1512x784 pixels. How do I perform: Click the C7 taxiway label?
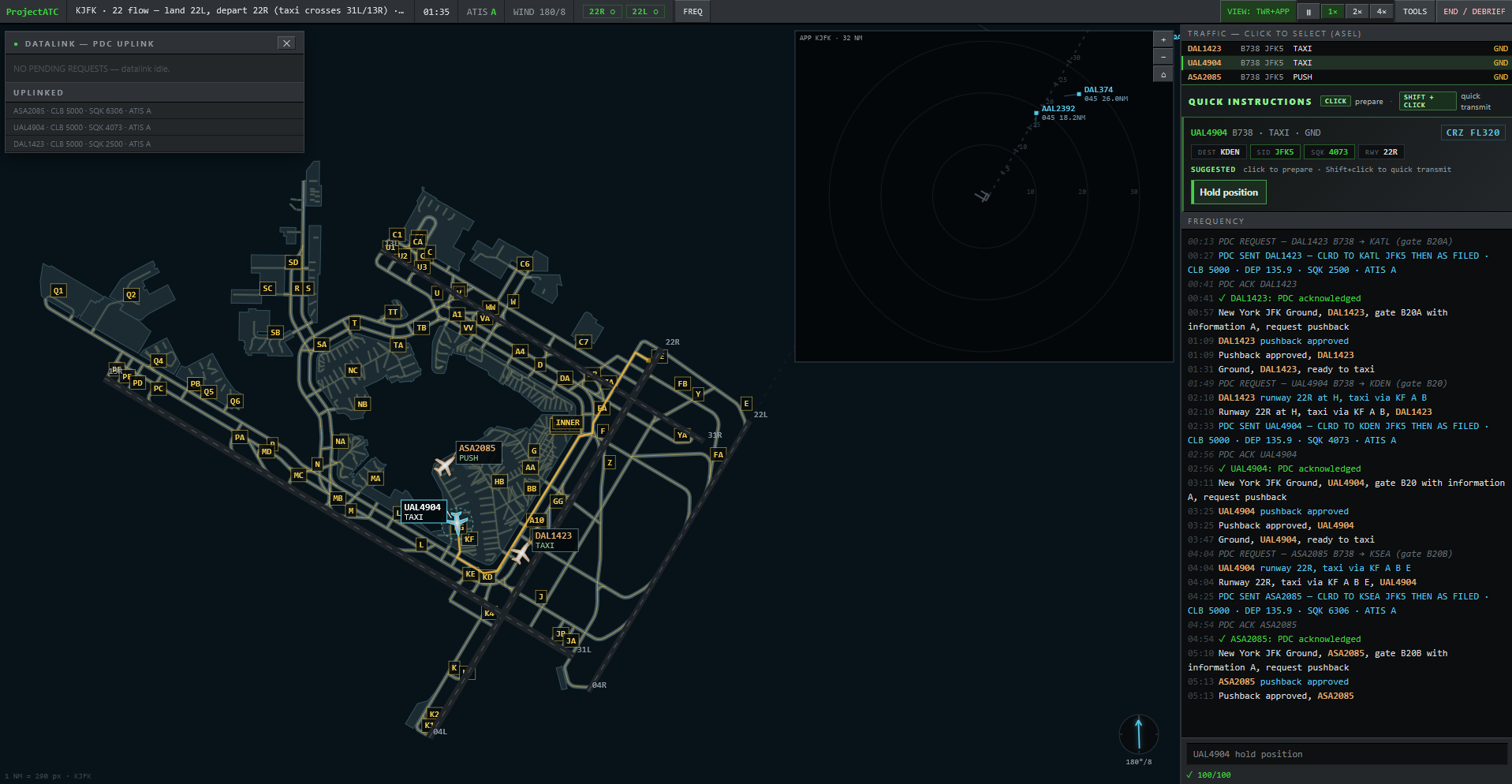584,342
